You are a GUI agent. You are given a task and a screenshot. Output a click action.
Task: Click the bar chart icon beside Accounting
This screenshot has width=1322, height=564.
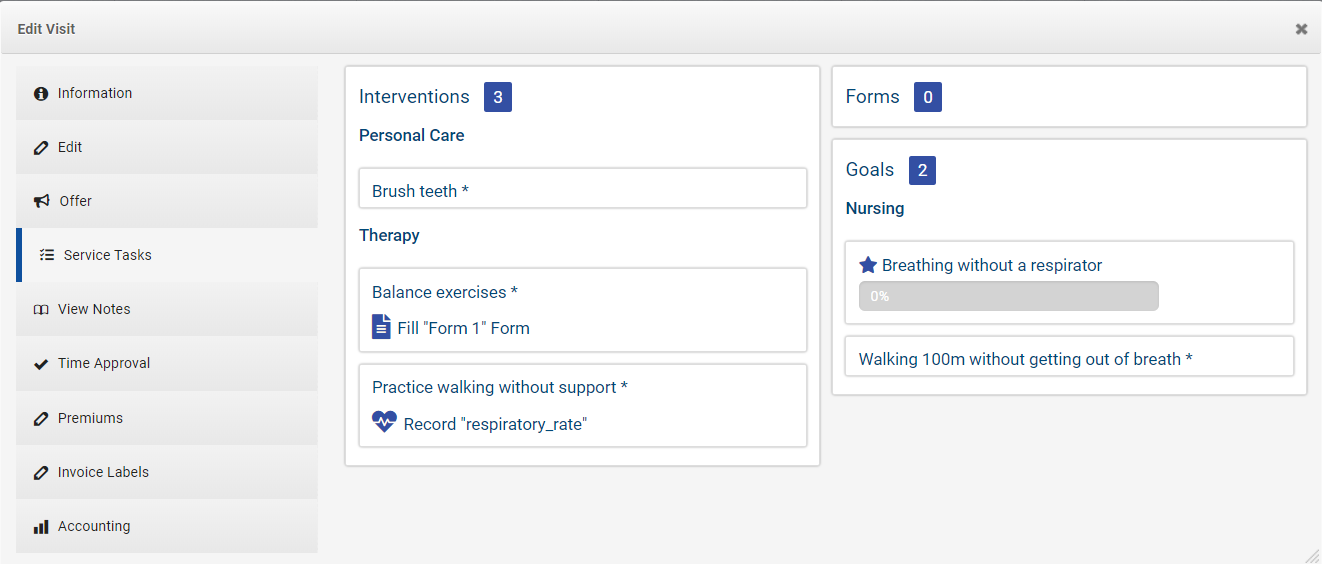pyautogui.click(x=41, y=526)
